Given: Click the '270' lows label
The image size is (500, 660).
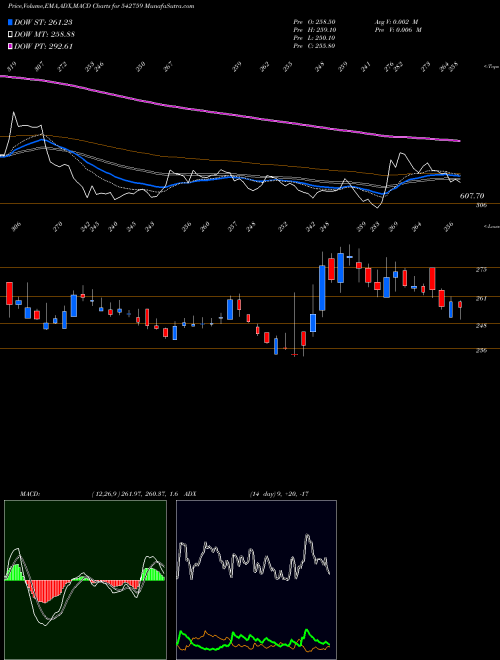Looking at the screenshot, I should click(58, 227).
